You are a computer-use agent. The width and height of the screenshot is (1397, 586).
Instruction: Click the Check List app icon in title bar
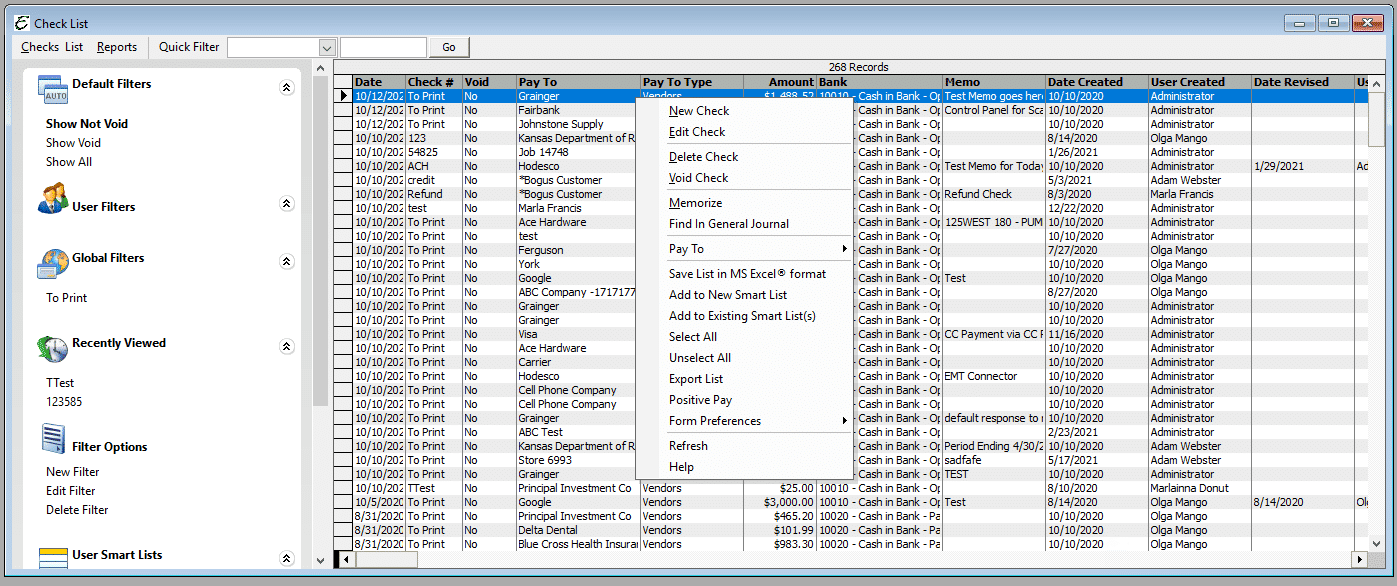21,23
